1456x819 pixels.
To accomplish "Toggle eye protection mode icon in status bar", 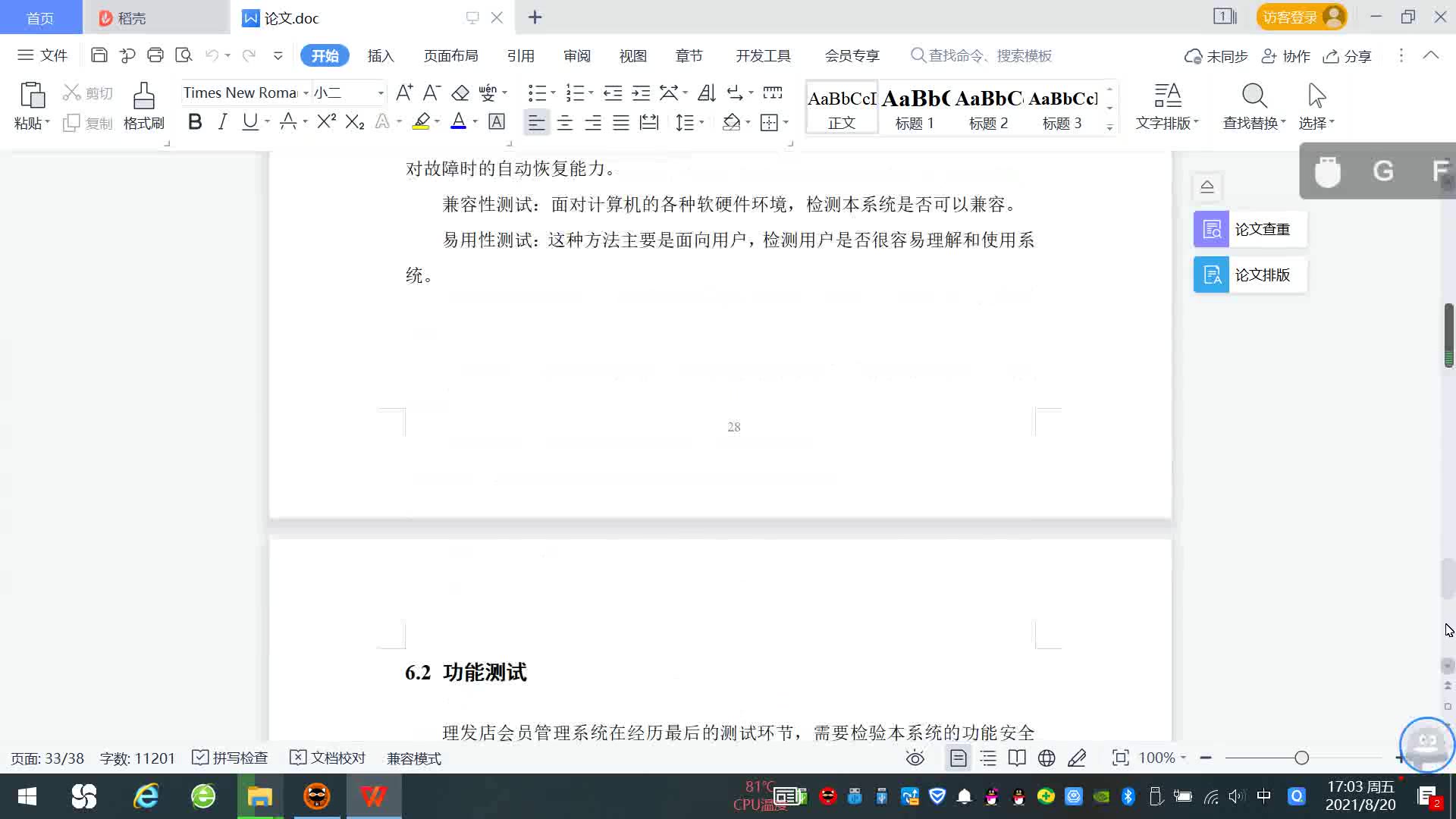I will click(915, 758).
